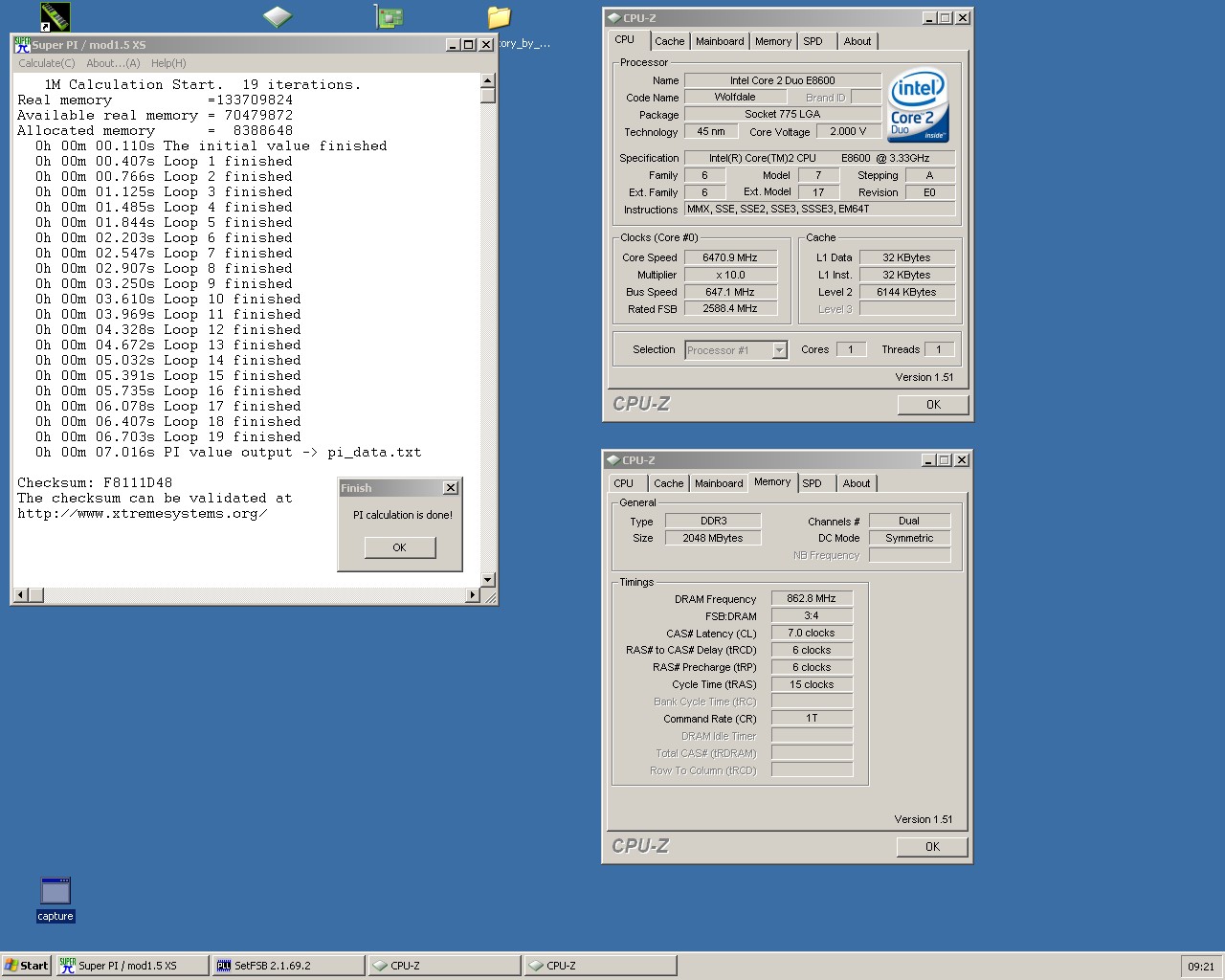Click the Rated FSB 2588.4 MHz field
This screenshot has width=1225, height=980.
(x=730, y=309)
